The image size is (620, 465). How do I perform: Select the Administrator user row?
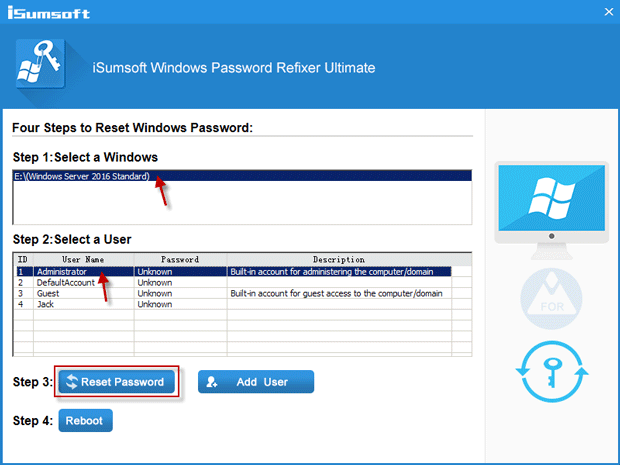pos(233,272)
